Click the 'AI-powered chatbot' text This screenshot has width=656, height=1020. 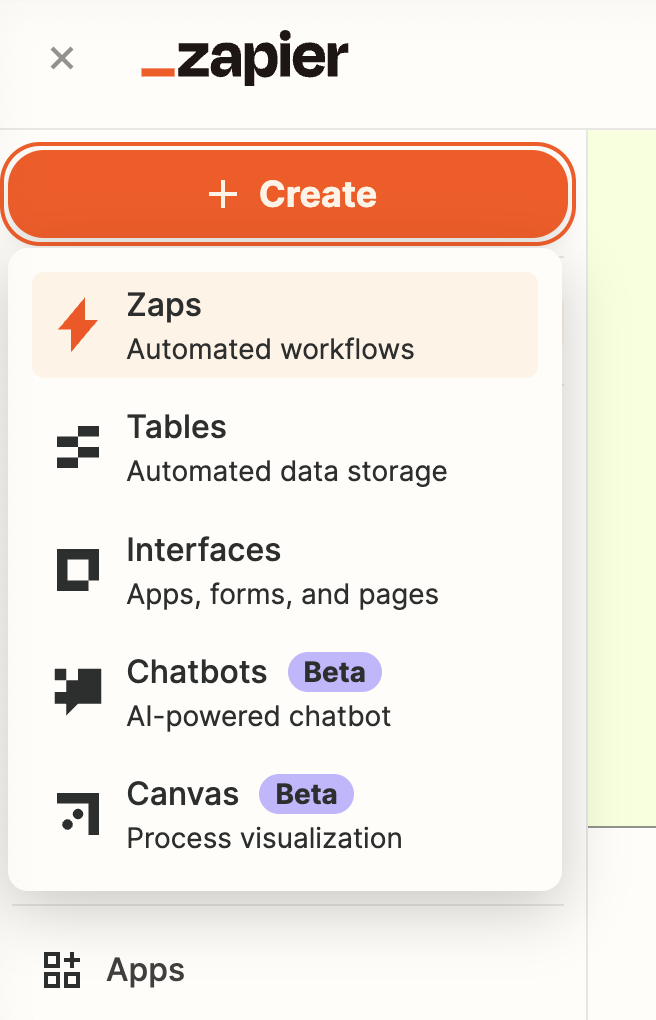[258, 717]
